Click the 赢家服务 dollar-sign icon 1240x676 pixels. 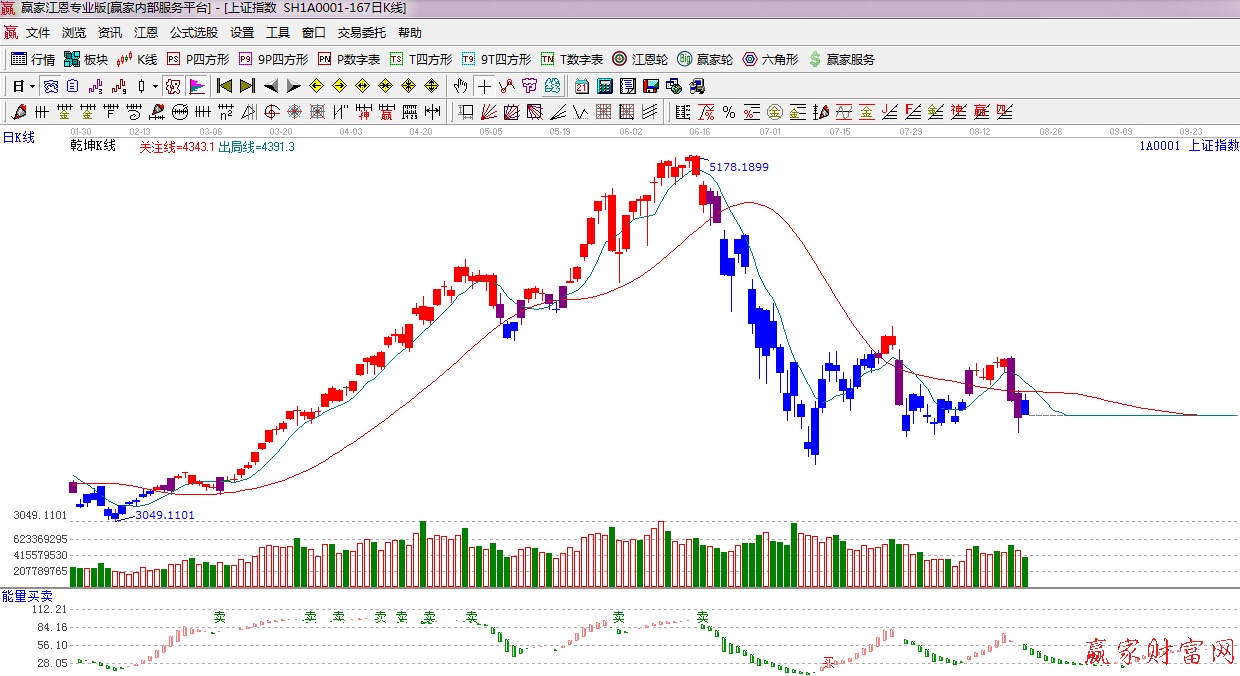pos(841,59)
